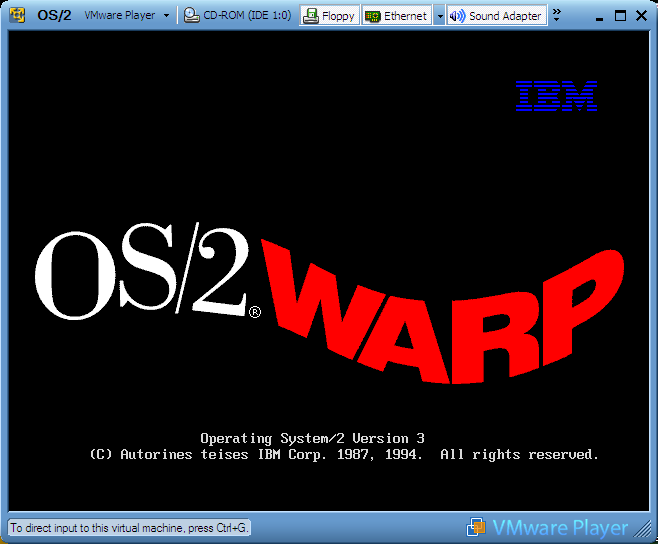This screenshot has width=658, height=544.
Task: Grab the resize grip at the window corner
Action: (643, 529)
